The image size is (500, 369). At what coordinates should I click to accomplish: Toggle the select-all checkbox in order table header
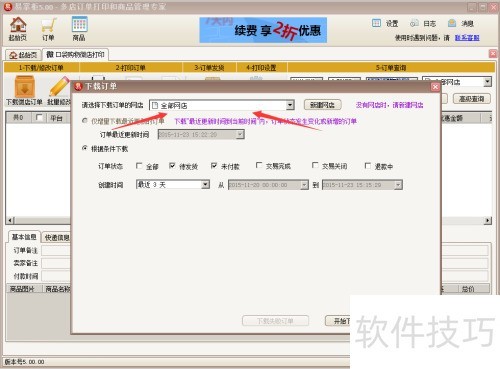pos(39,118)
